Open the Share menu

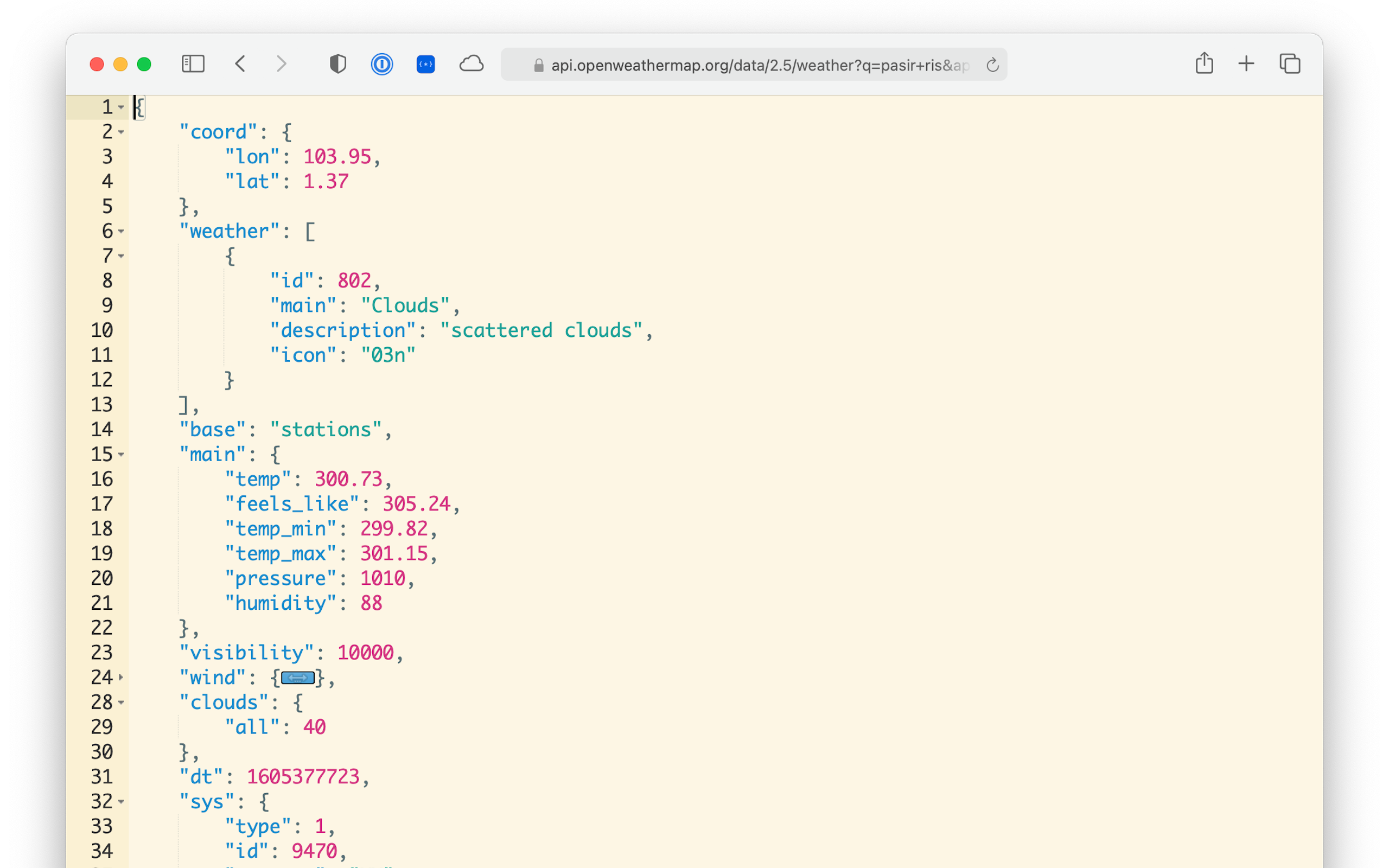click(x=1204, y=63)
